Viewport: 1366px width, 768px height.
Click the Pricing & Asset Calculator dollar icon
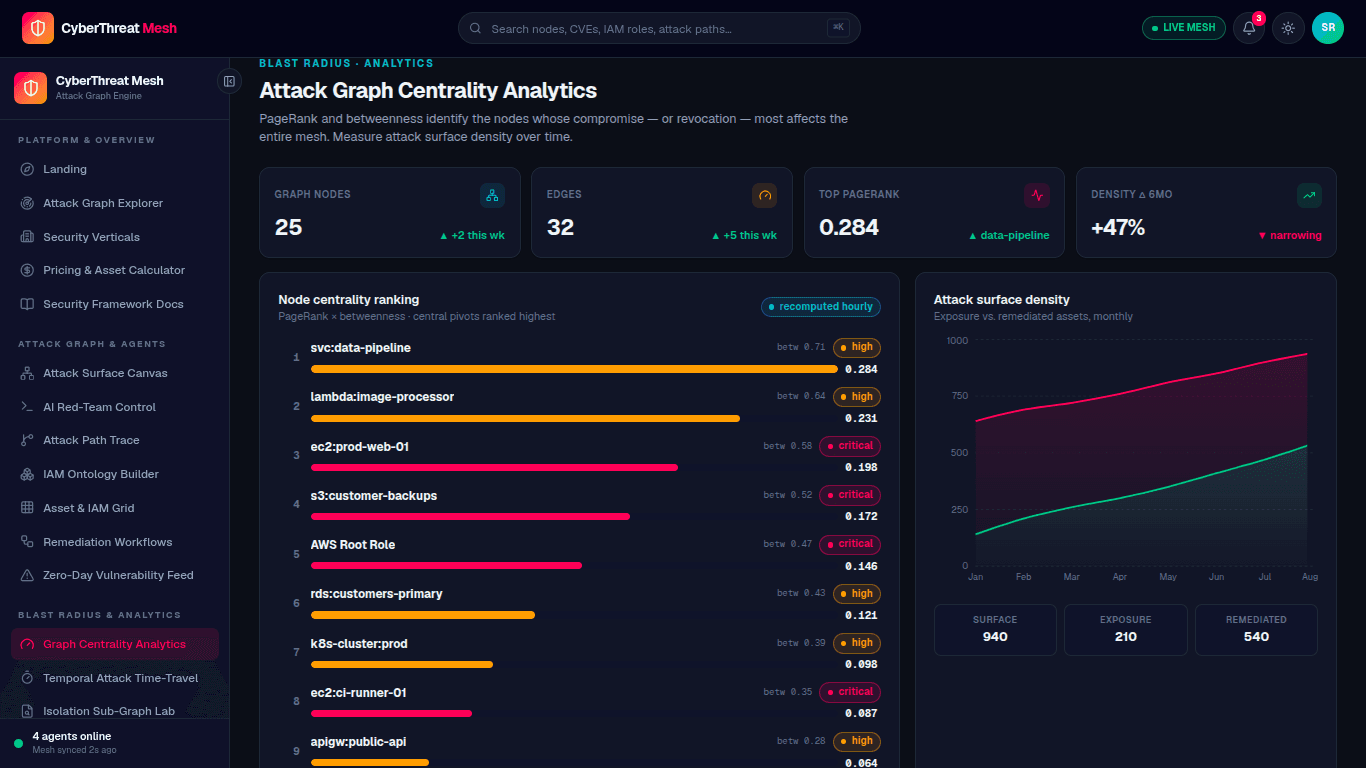[27, 270]
